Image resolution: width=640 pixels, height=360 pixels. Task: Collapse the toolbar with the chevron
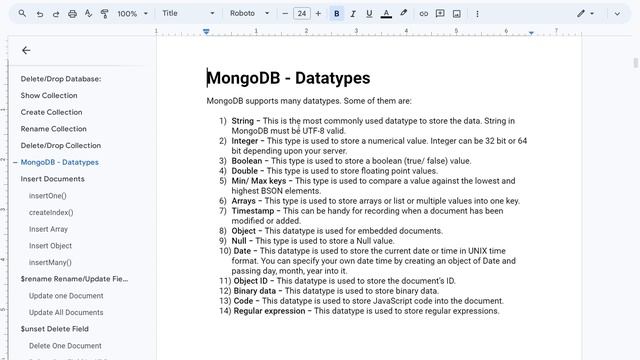click(617, 13)
